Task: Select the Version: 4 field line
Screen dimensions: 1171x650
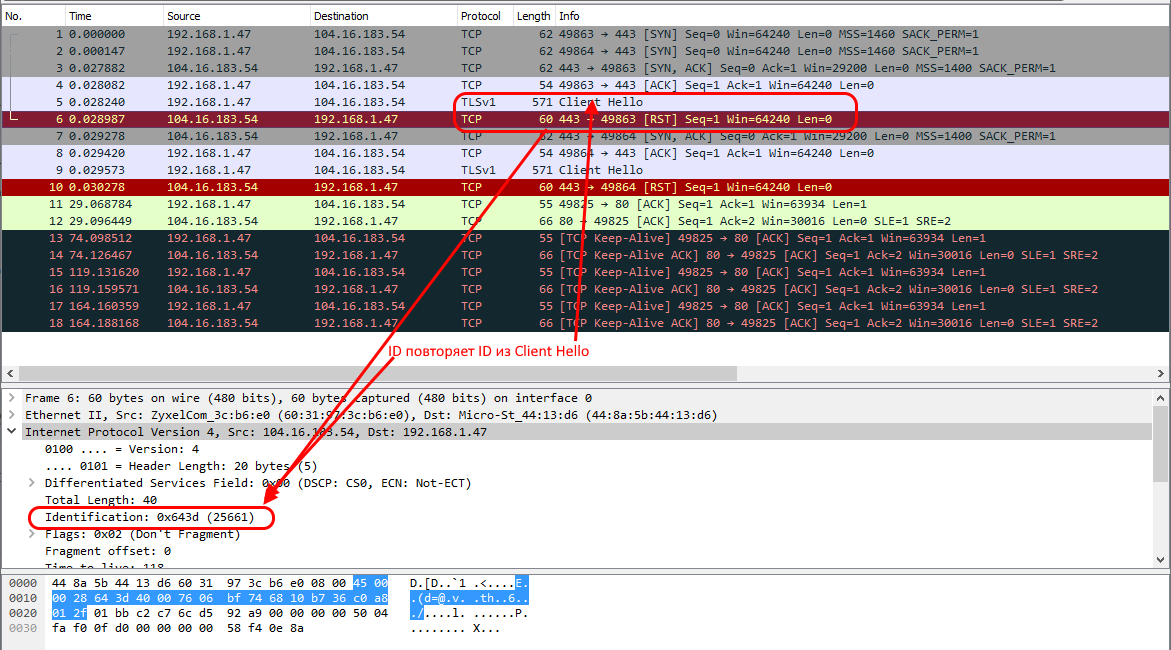Action: [122, 449]
